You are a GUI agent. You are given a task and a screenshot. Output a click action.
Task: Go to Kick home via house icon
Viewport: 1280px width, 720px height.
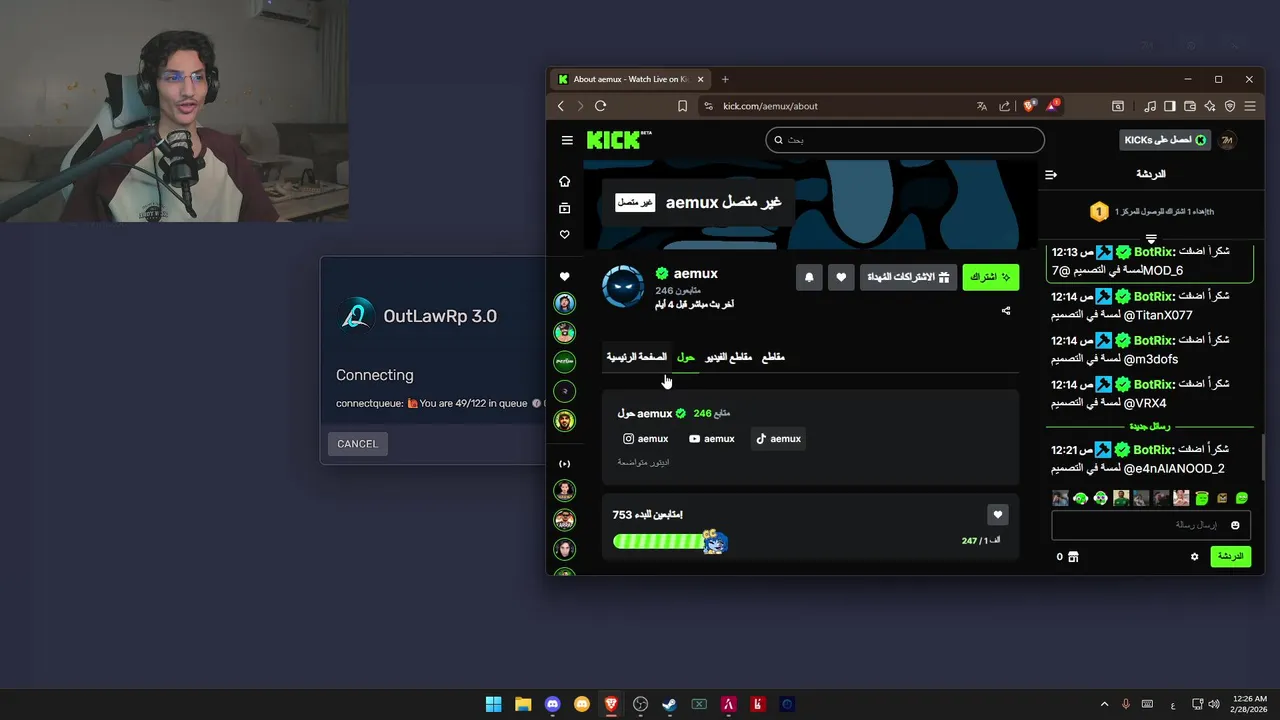pos(565,181)
